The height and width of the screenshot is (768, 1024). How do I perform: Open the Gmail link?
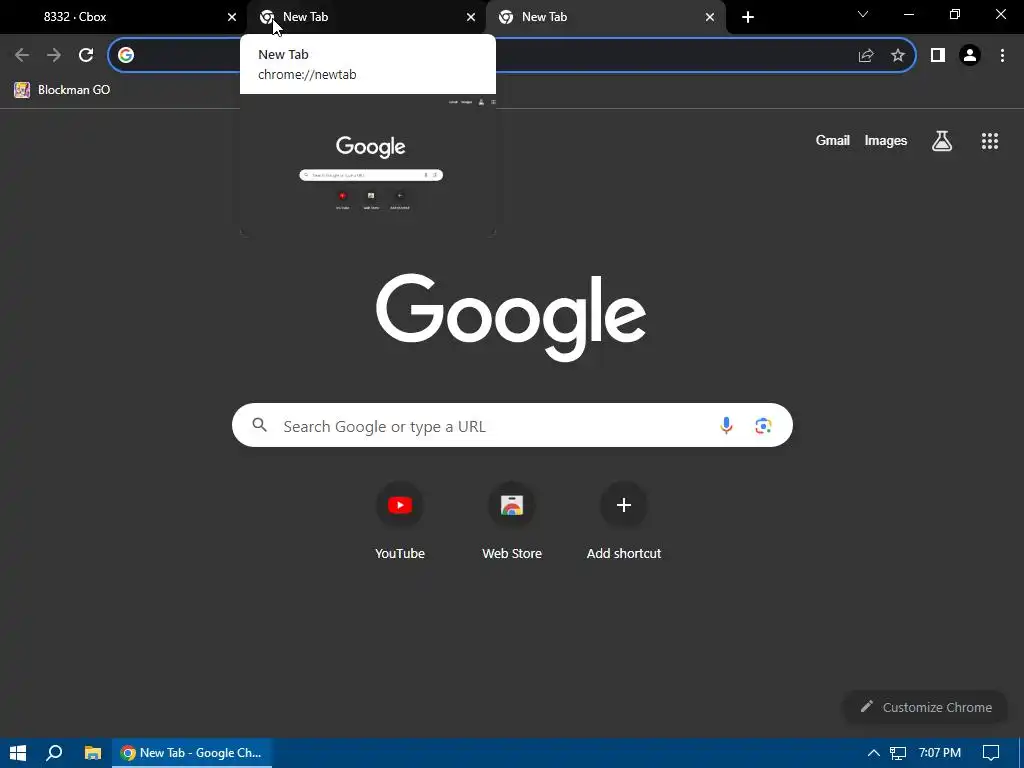[x=833, y=140]
